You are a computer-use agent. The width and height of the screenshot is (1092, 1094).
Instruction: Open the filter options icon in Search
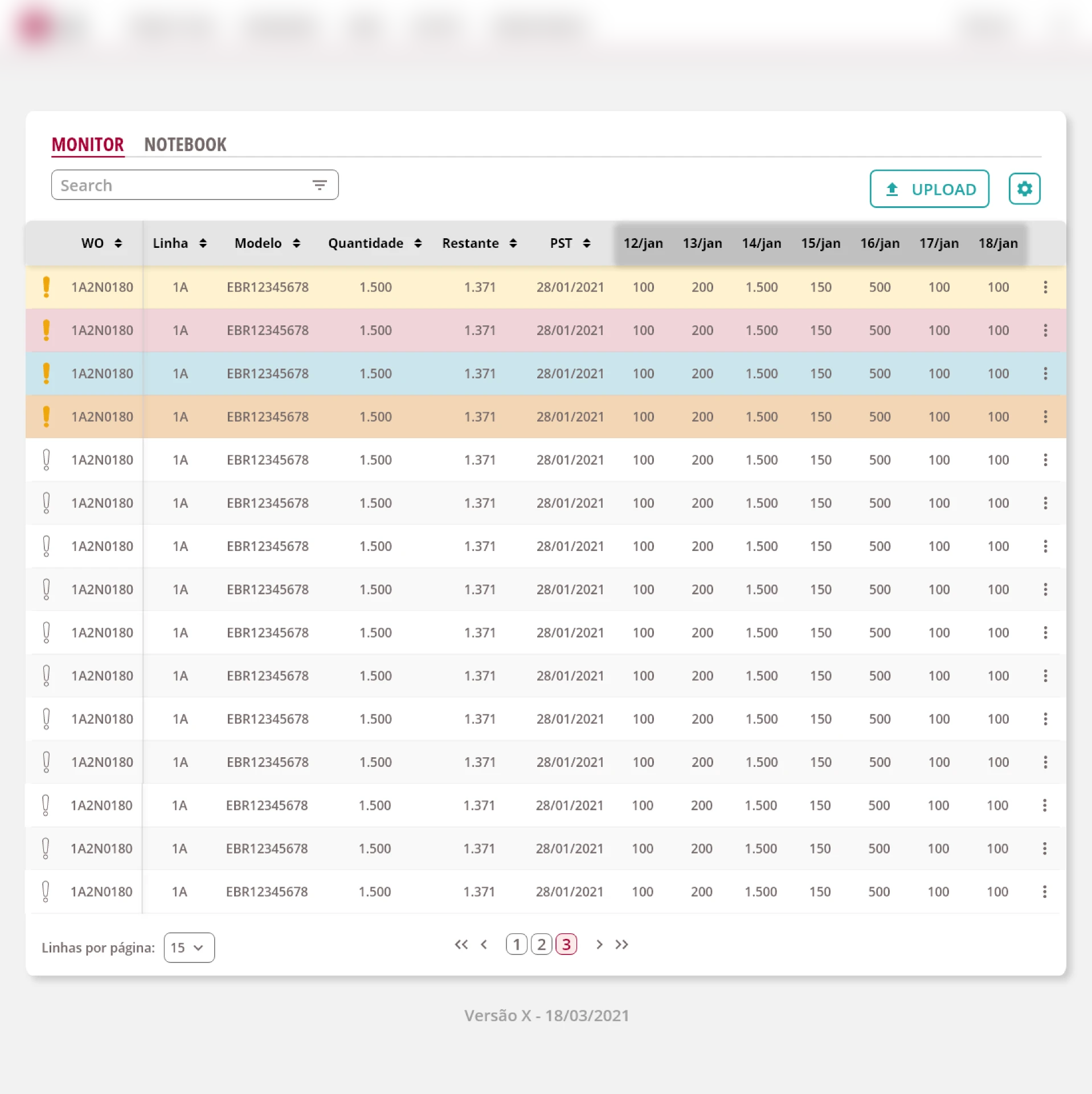(x=320, y=185)
